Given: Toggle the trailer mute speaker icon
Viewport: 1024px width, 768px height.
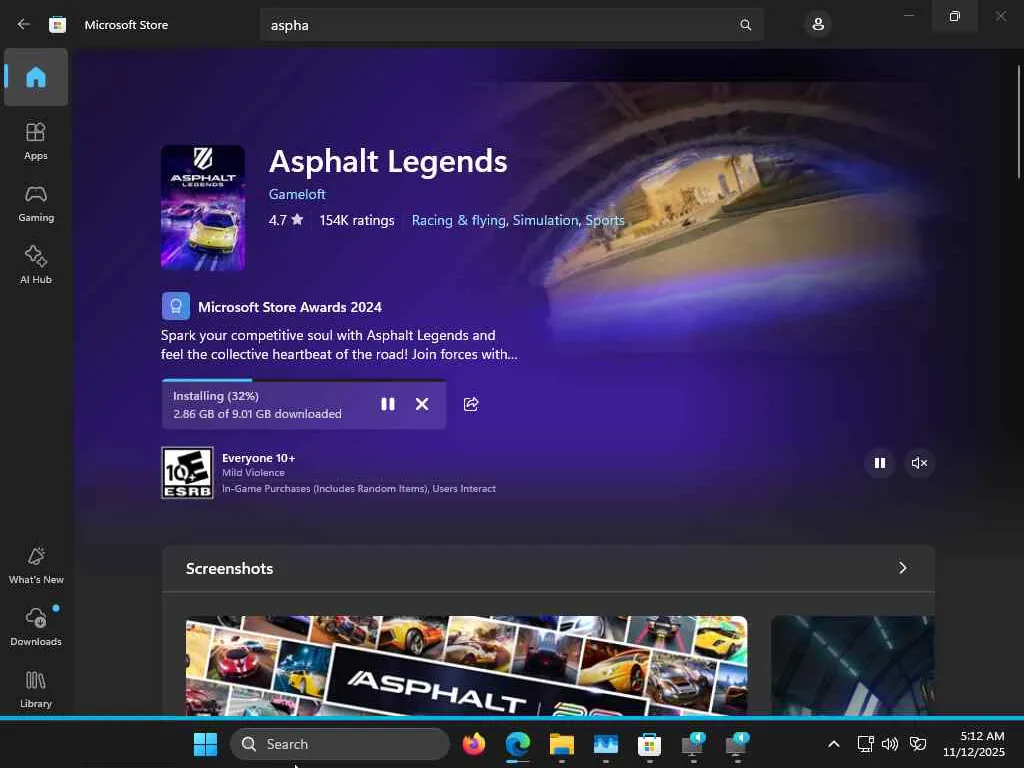Looking at the screenshot, I should [919, 463].
